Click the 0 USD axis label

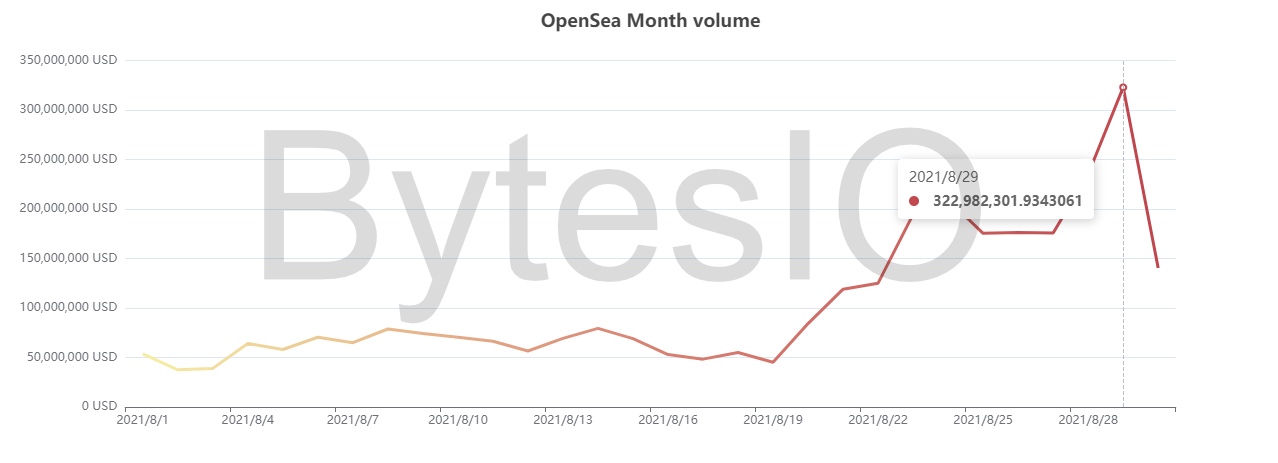point(98,406)
